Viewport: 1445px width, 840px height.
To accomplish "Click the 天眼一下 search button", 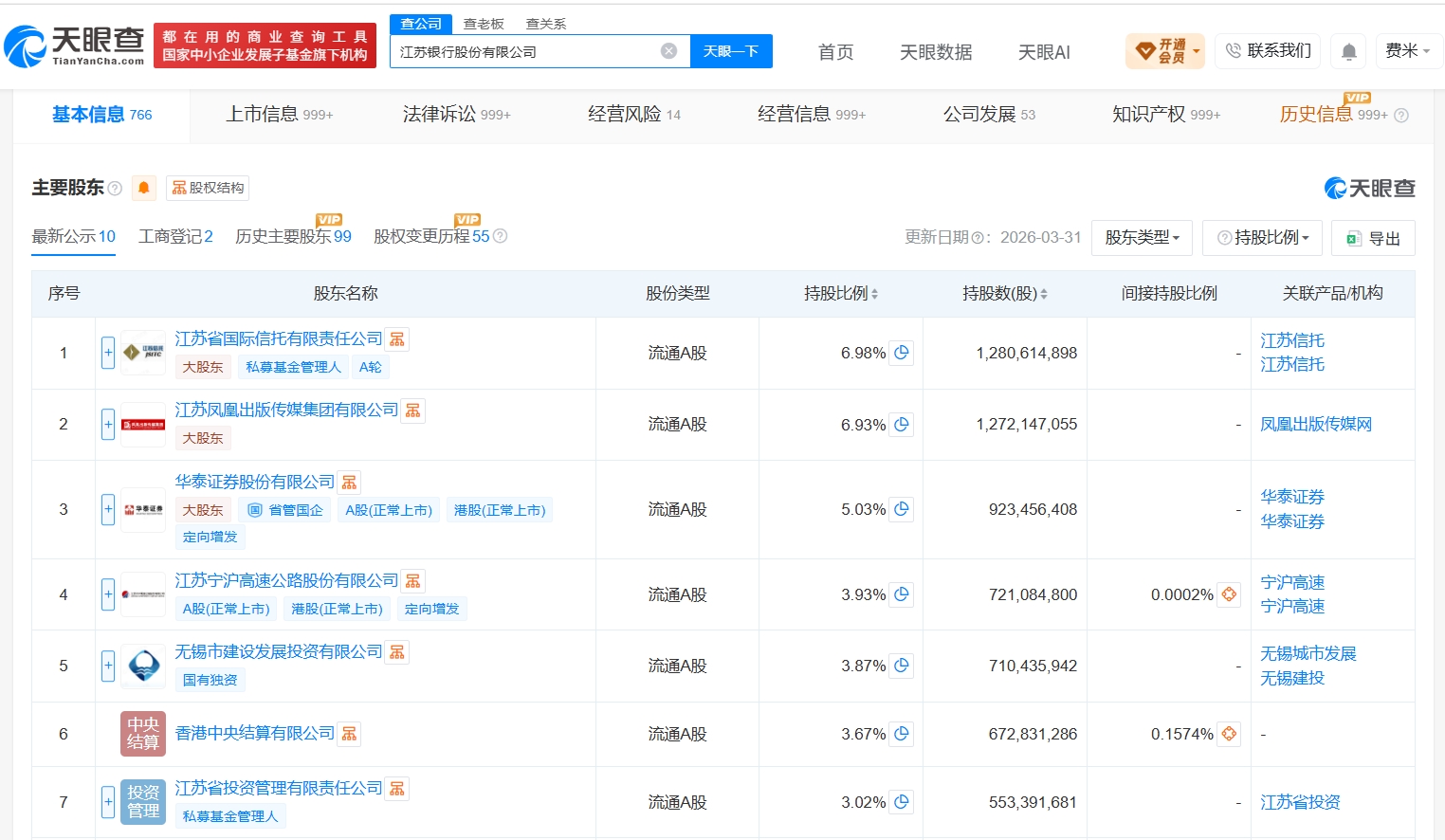I will pos(731,51).
